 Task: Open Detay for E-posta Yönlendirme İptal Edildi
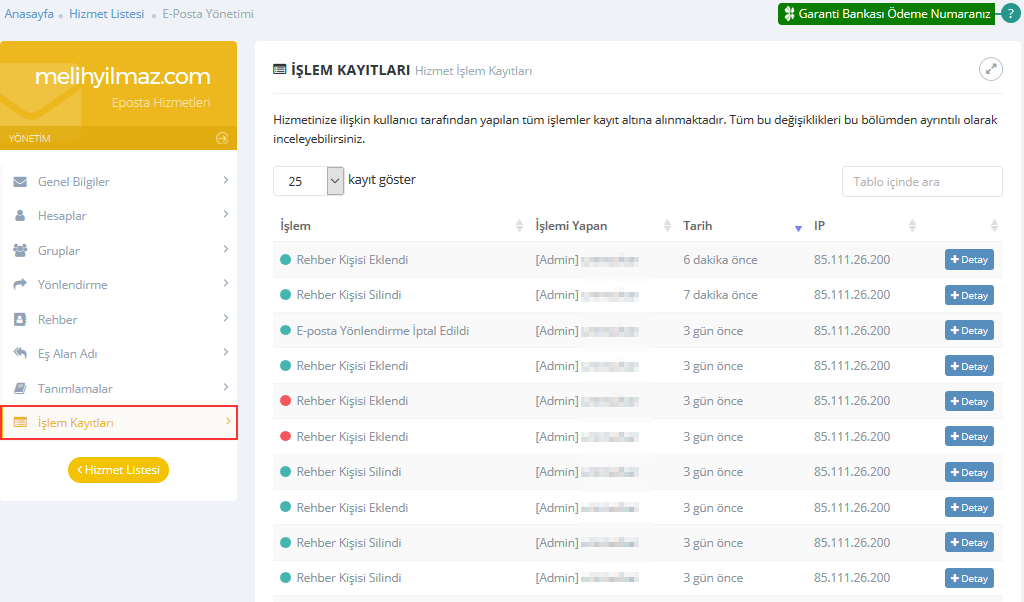[x=969, y=331]
